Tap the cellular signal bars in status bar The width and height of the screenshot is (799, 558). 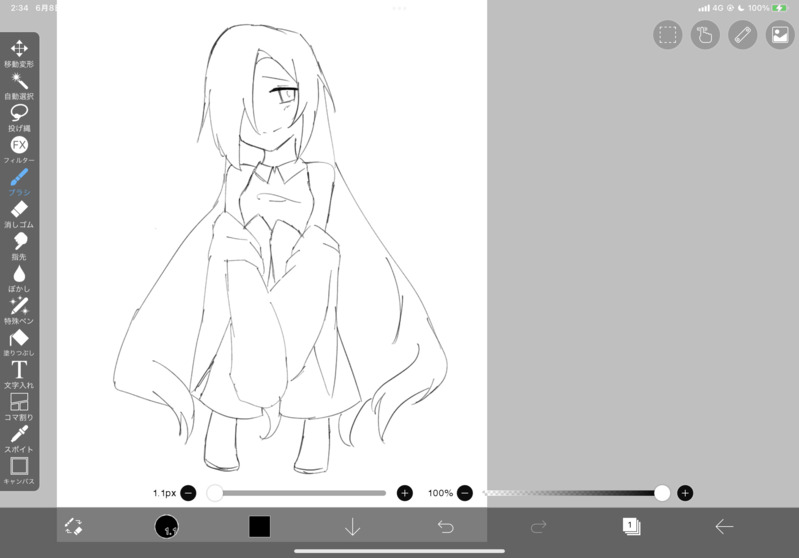pos(704,8)
